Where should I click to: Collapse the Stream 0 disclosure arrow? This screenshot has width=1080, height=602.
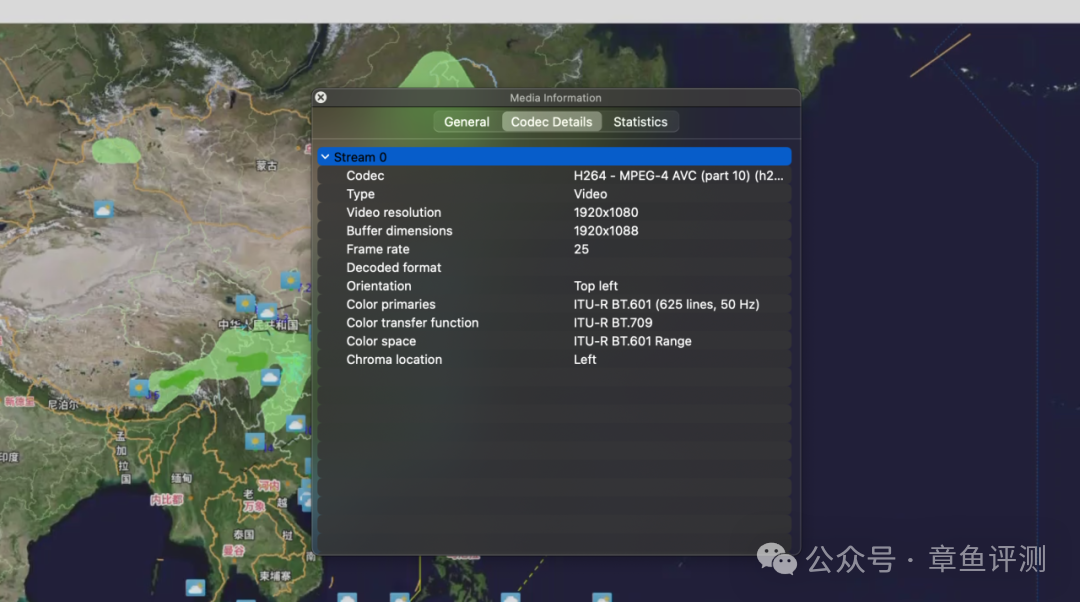[325, 157]
